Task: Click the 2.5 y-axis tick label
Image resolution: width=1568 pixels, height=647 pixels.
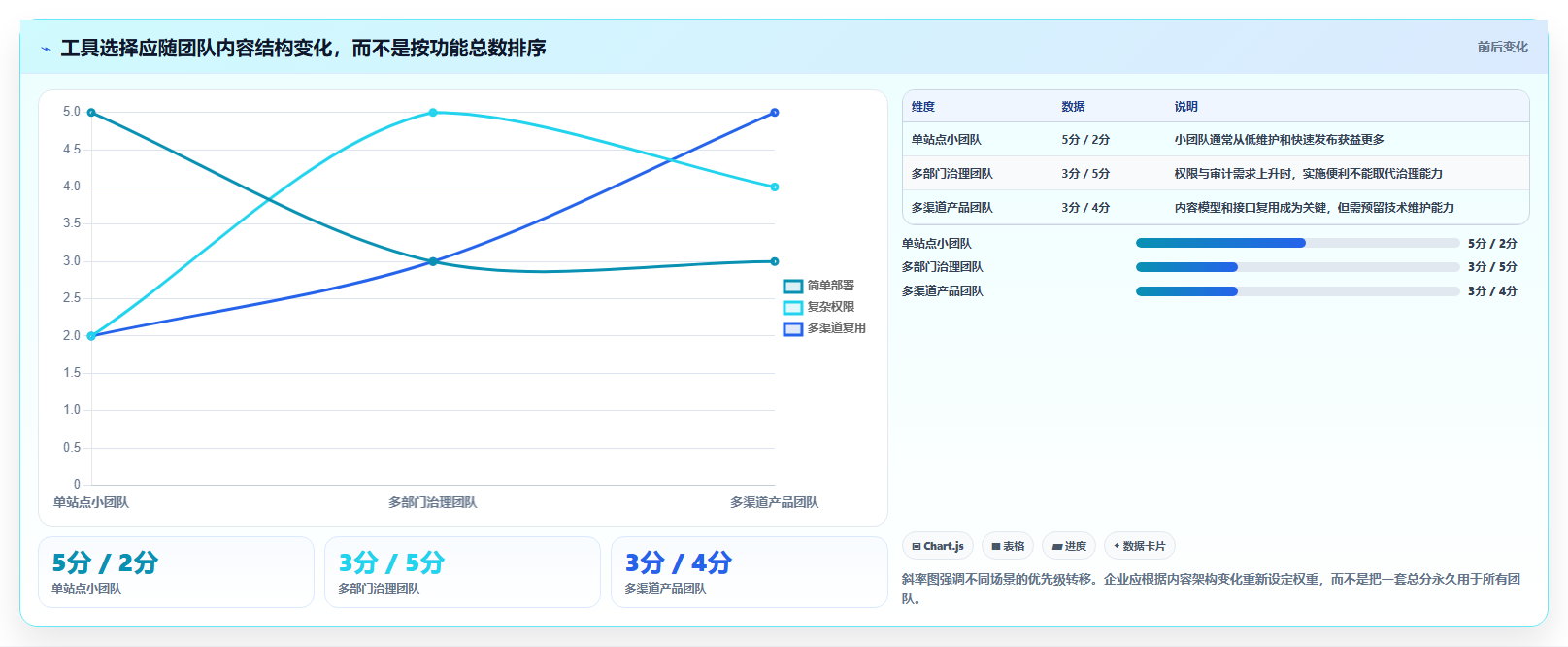Action: [x=72, y=298]
